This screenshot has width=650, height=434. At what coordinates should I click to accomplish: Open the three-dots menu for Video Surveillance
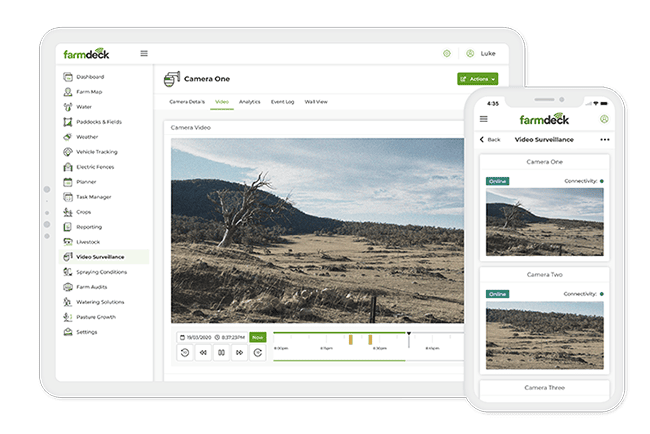(x=605, y=140)
